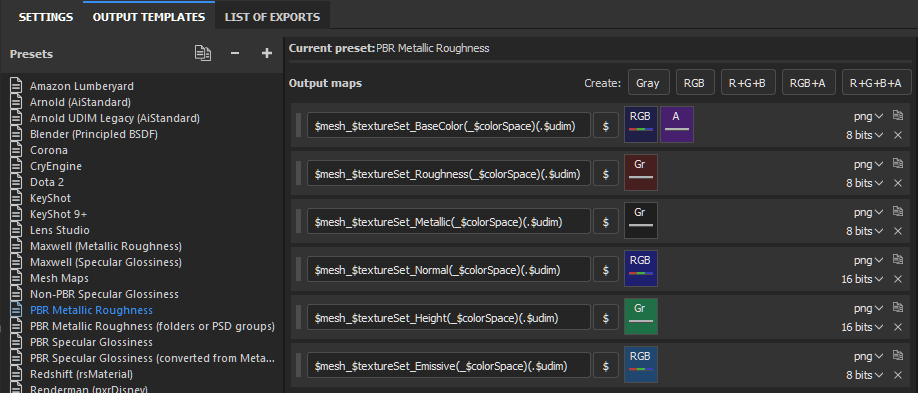918x393 pixels.
Task: Select the Redshift (rsMaterial) preset
Action: coord(81,374)
